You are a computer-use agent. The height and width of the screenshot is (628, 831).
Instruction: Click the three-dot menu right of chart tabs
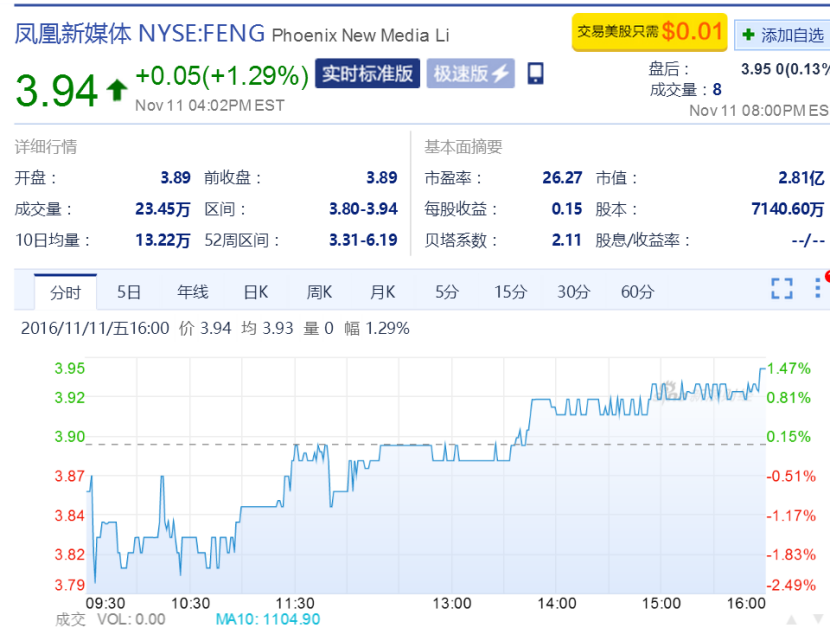(819, 289)
